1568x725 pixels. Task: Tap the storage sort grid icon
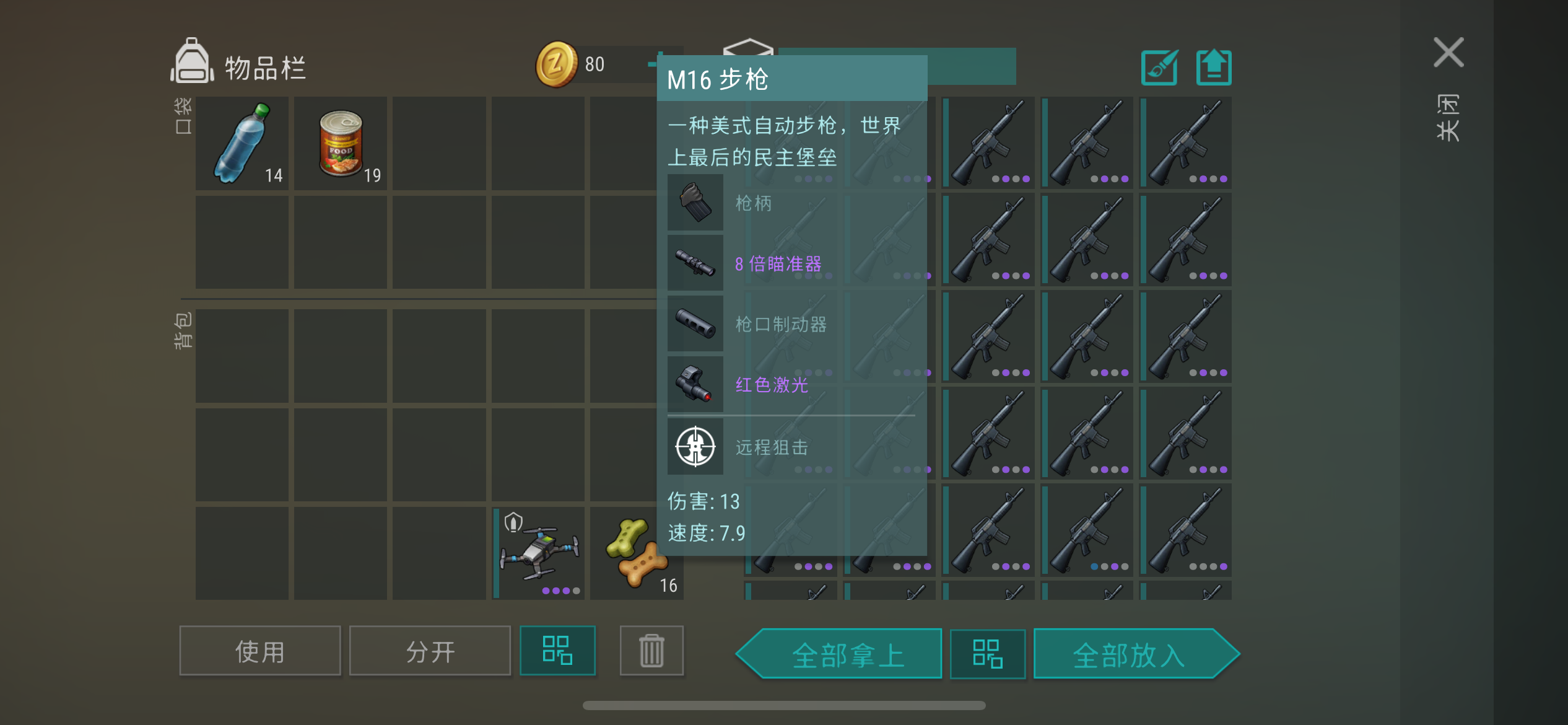tap(988, 654)
